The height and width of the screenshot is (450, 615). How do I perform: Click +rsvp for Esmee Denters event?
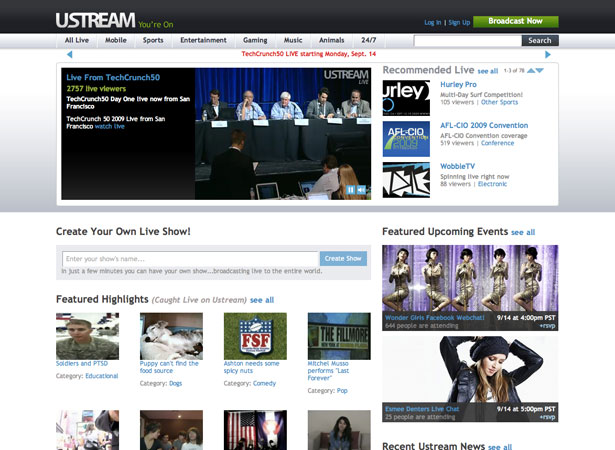pyautogui.click(x=547, y=417)
